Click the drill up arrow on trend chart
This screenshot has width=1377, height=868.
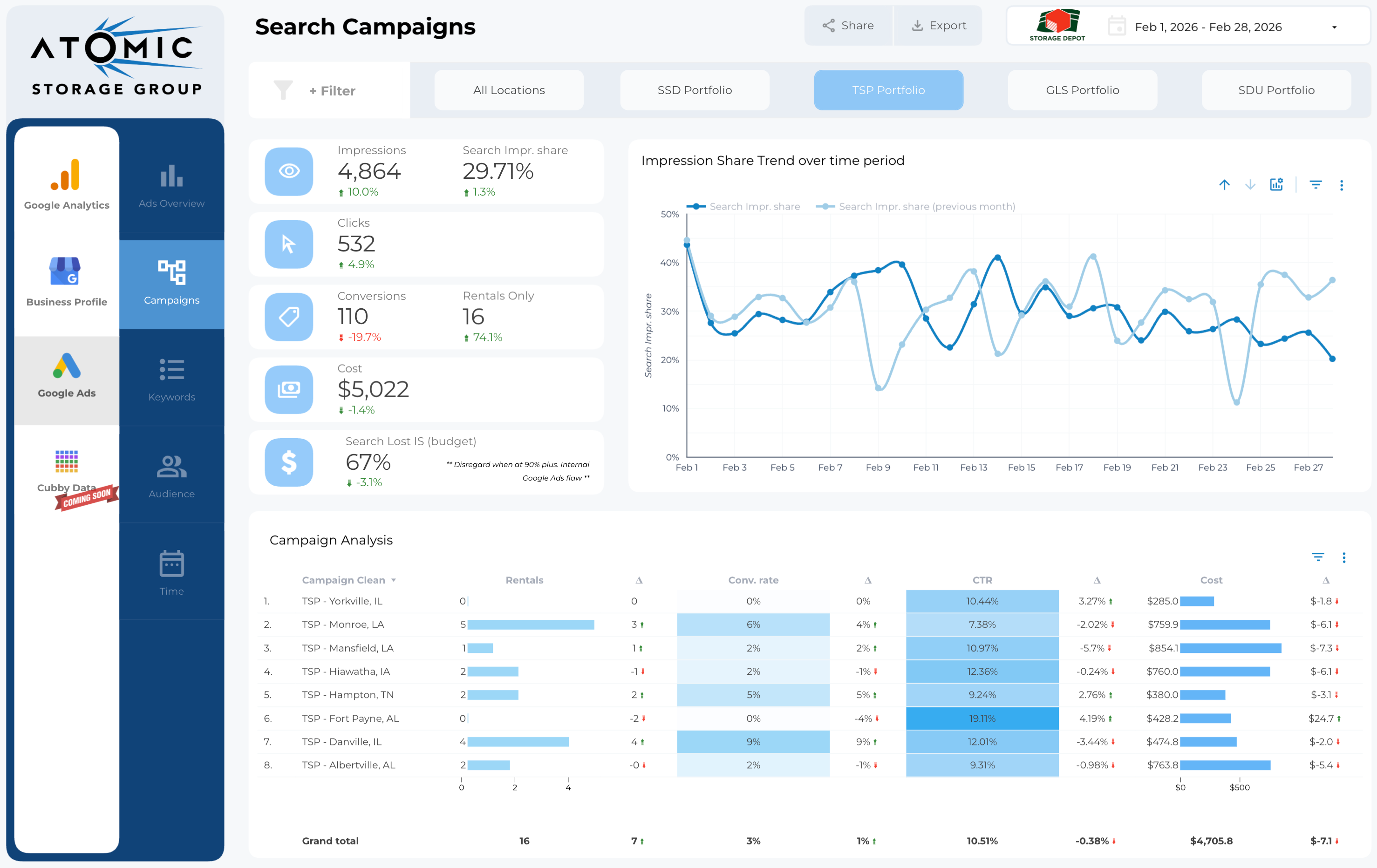[1224, 185]
